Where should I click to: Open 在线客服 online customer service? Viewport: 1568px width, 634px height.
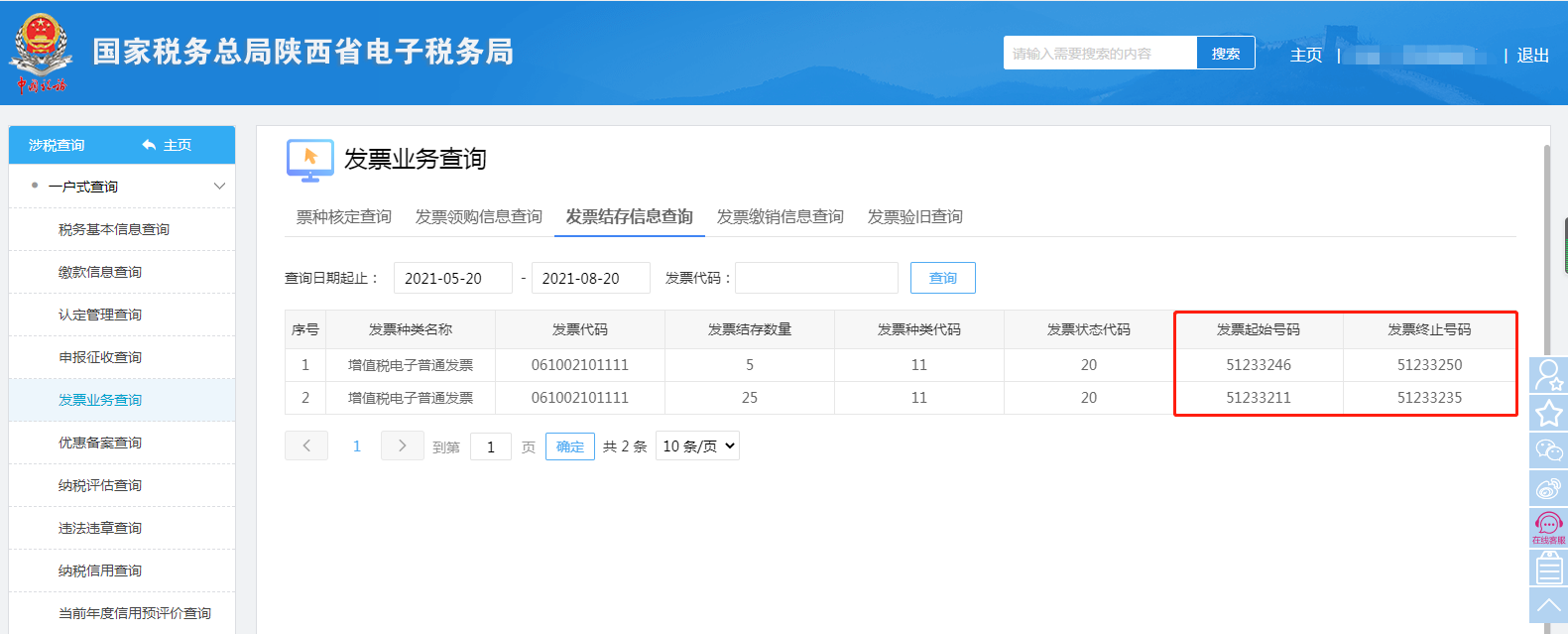(1548, 527)
